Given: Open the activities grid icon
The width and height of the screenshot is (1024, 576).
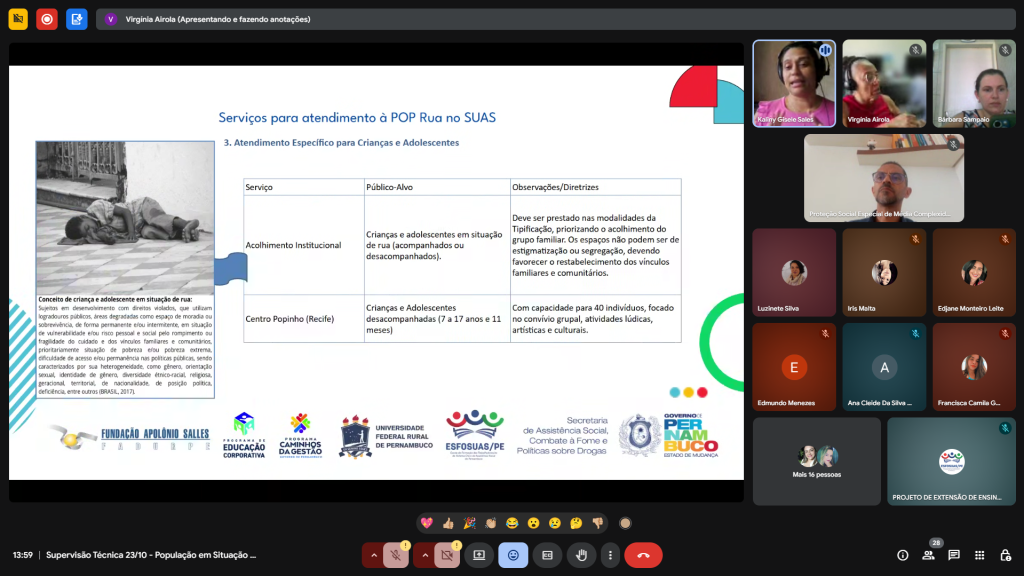Looking at the screenshot, I should (x=979, y=555).
